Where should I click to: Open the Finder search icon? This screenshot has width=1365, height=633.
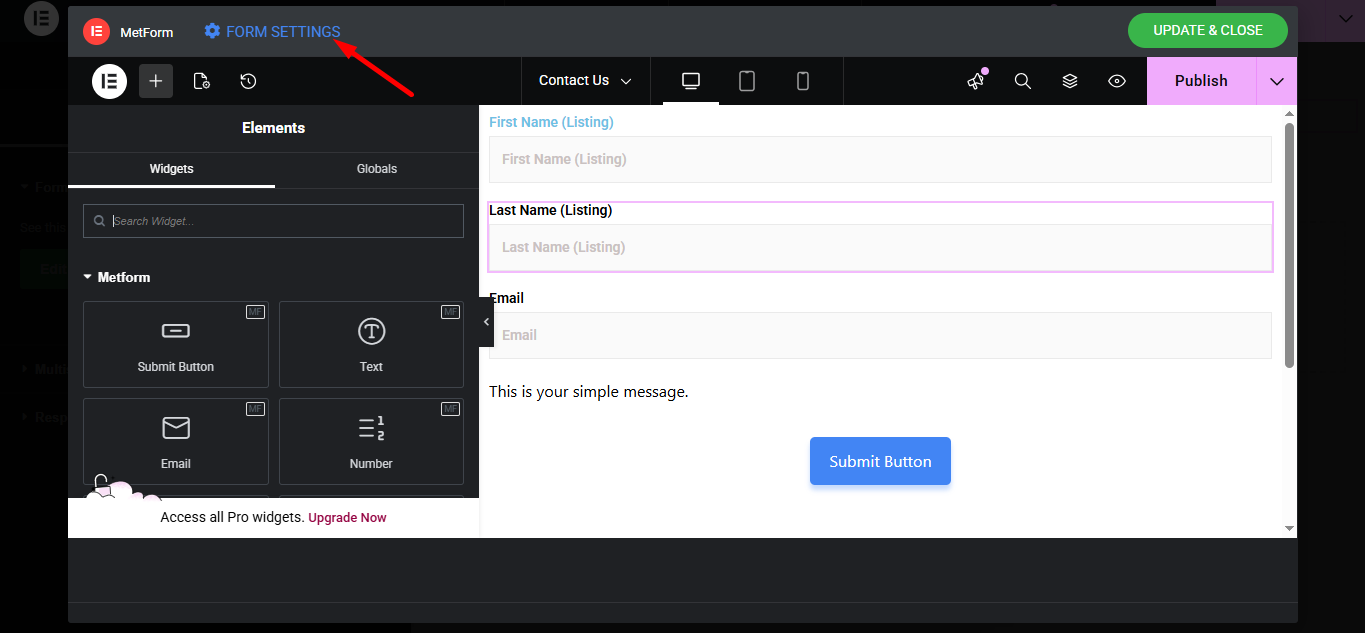(x=1023, y=81)
